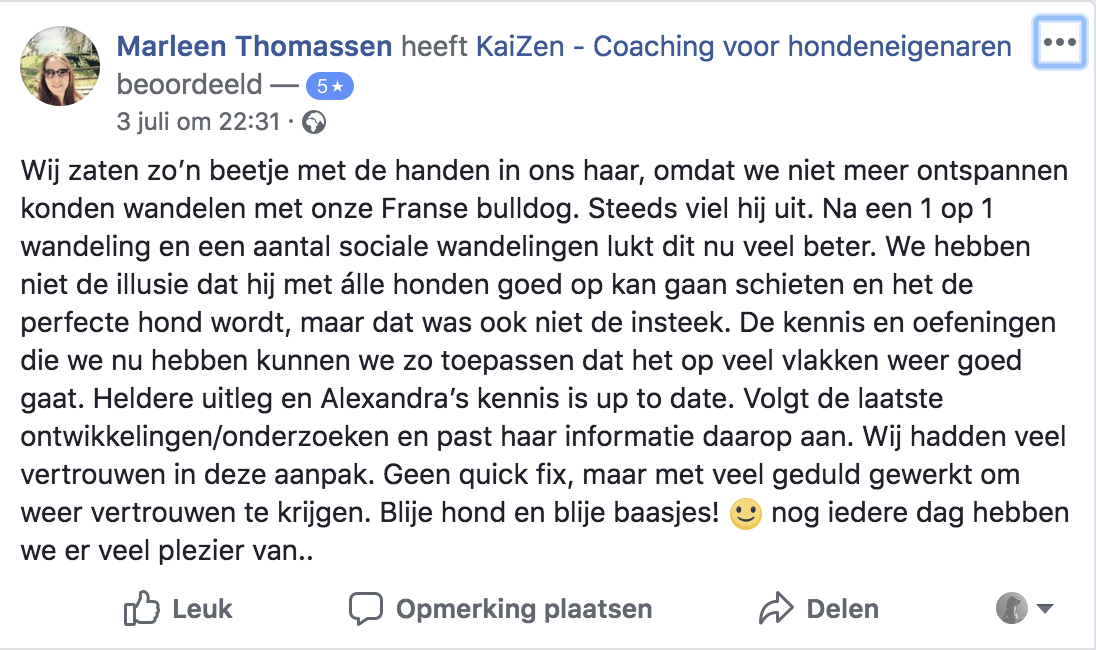This screenshot has height=650, width=1096.
Task: Like the review with the Leuk label
Action: tap(202, 609)
